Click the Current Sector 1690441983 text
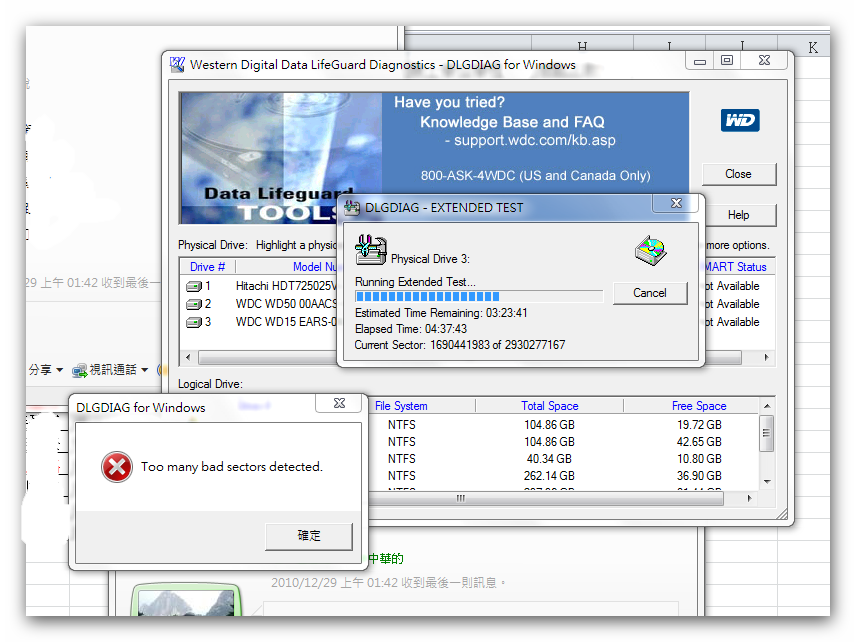The image size is (856, 642). [460, 345]
